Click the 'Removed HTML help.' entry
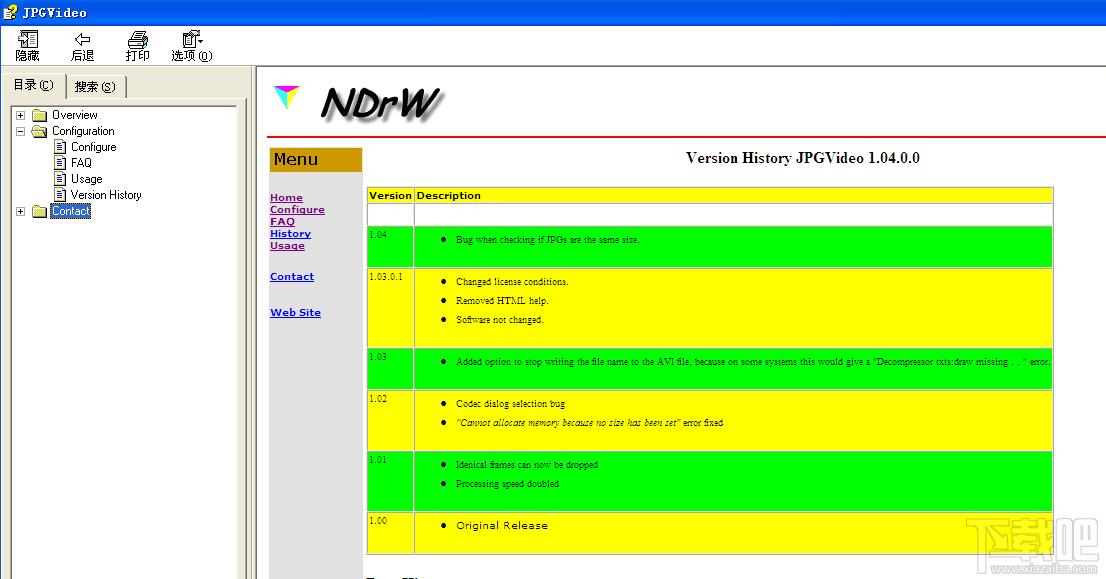 (502, 300)
